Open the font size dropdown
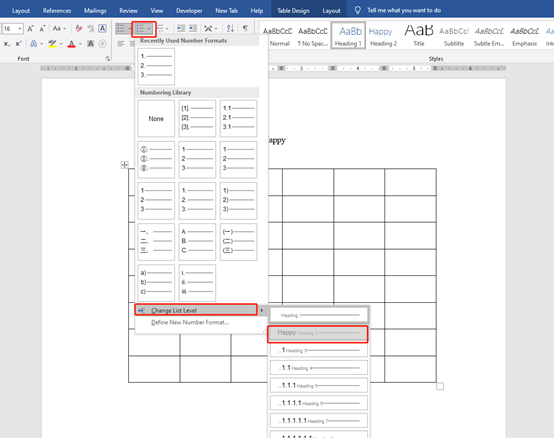The height and width of the screenshot is (438, 554). pyautogui.click(x=20, y=29)
